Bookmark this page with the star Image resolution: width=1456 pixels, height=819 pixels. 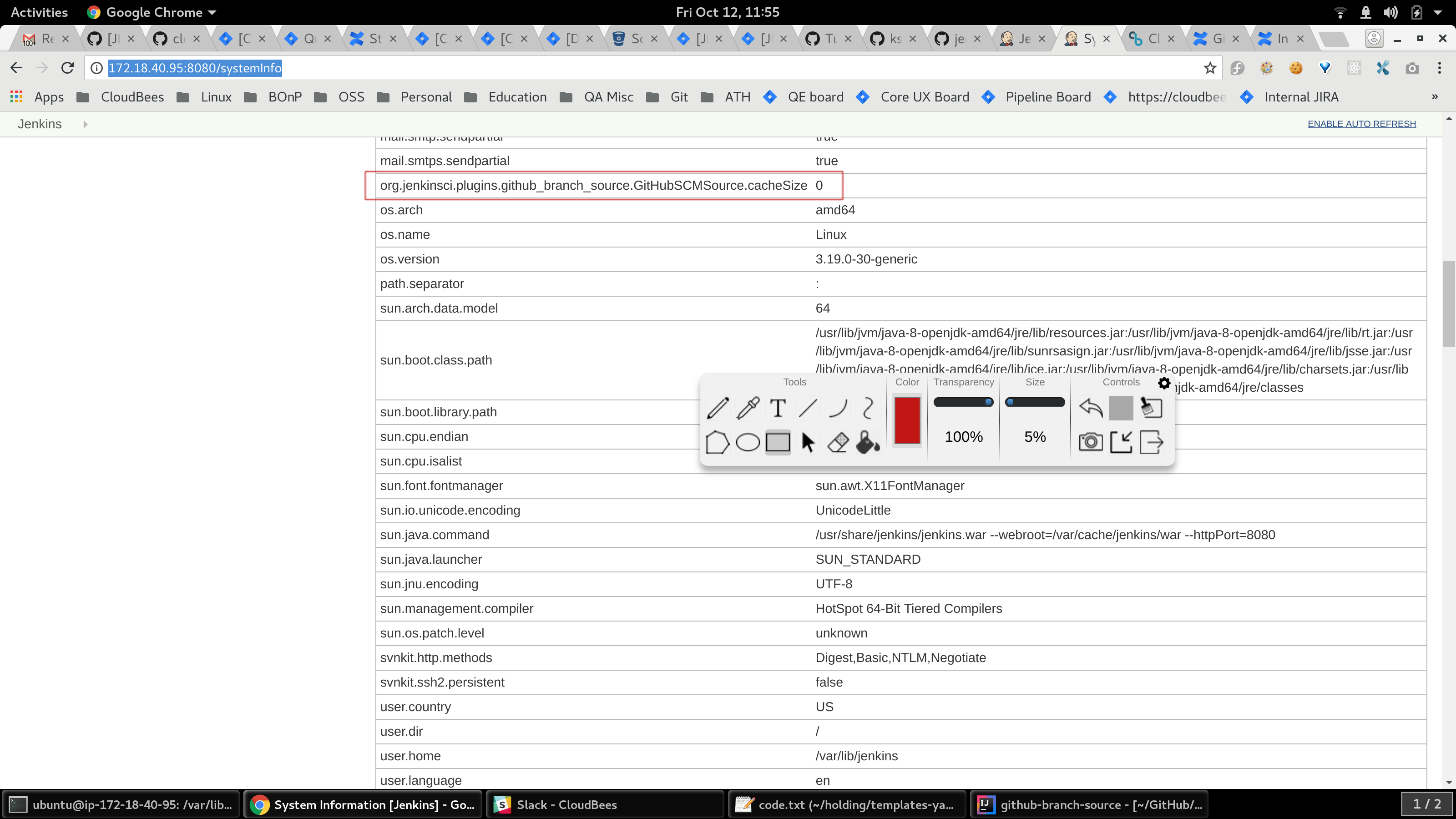(x=1209, y=68)
